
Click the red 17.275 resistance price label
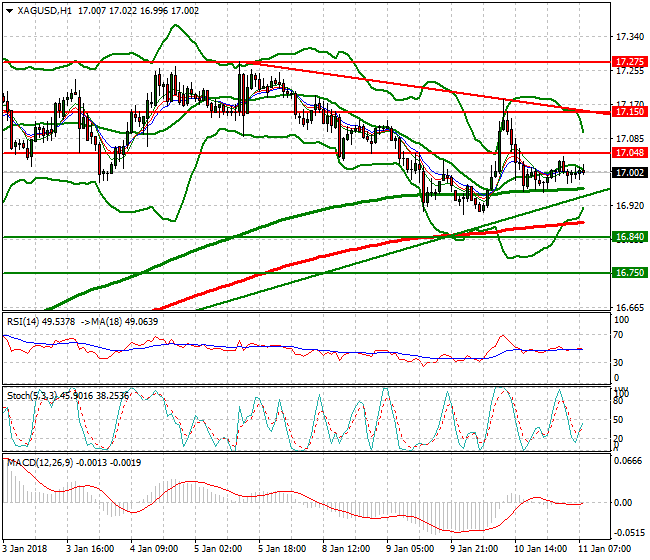tap(630, 62)
